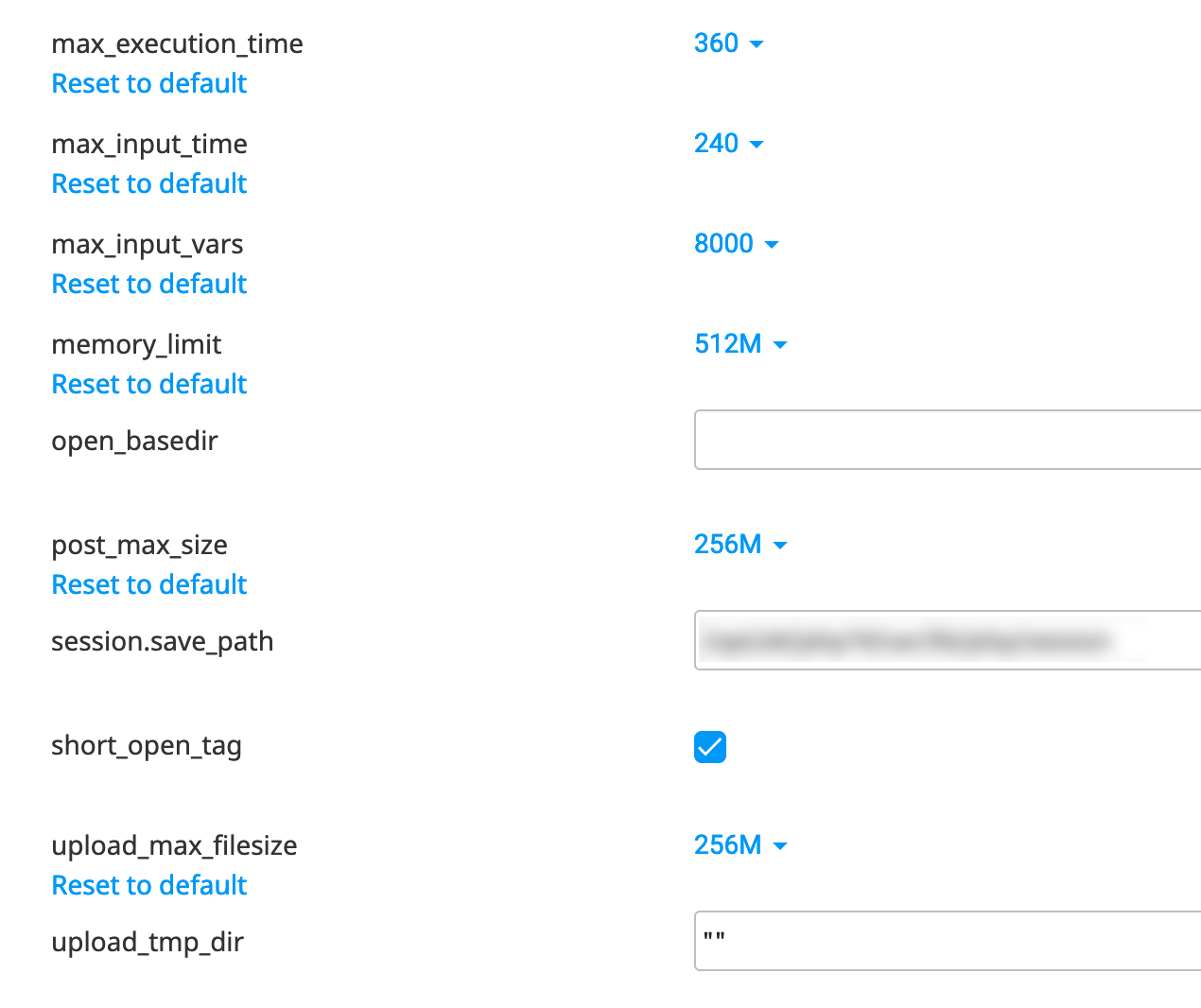Click into the session.save_path input field
The width and height of the screenshot is (1201, 1008).
[948, 640]
